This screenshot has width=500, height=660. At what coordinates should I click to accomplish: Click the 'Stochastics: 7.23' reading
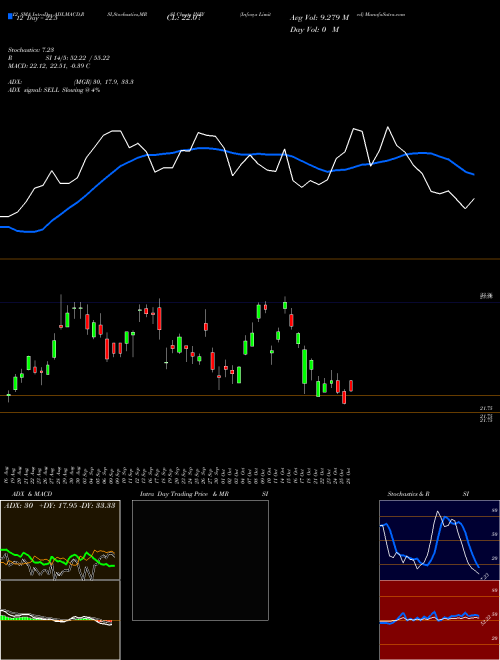[x=31, y=50]
